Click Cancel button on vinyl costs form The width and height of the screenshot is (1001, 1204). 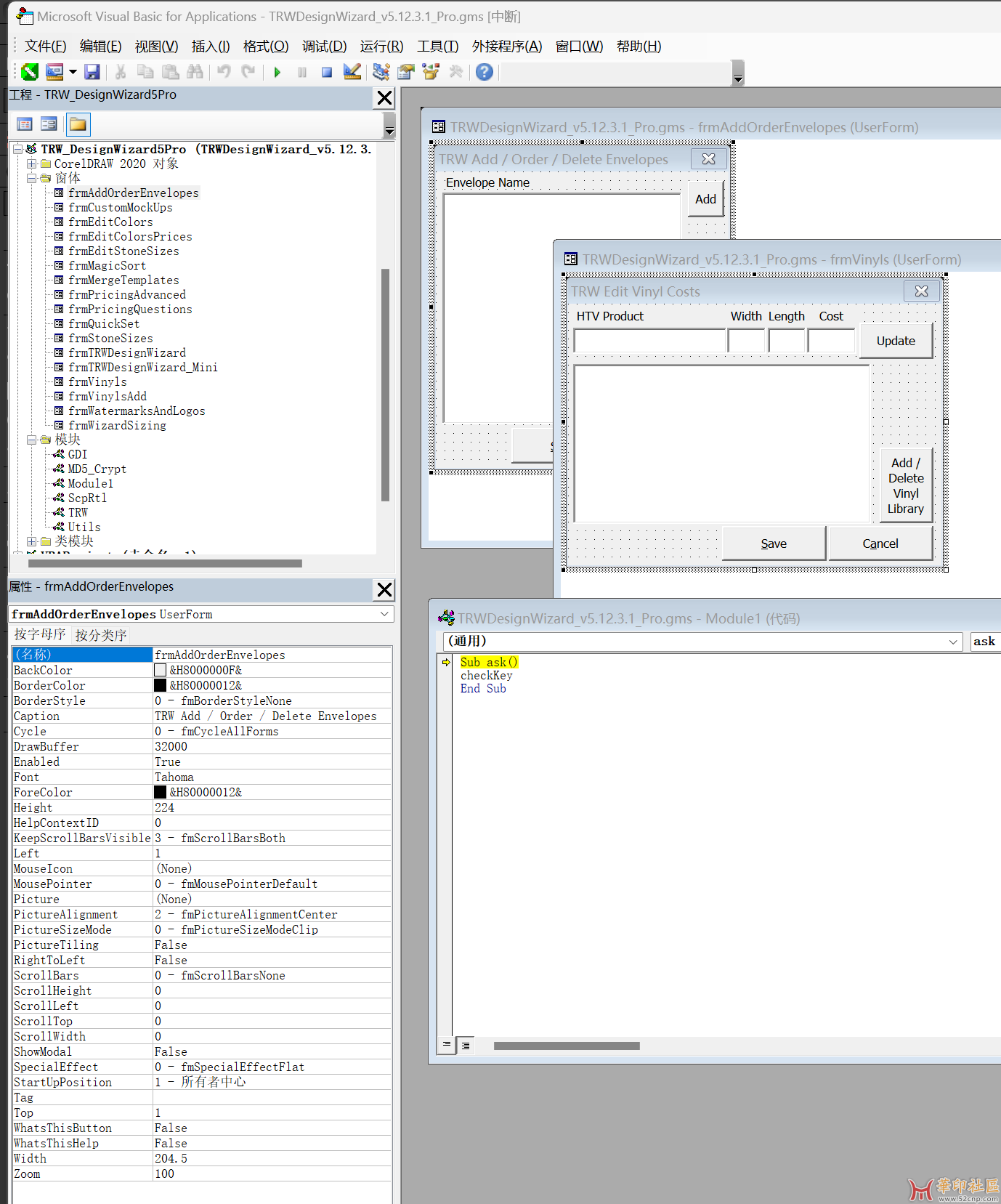[x=880, y=544]
